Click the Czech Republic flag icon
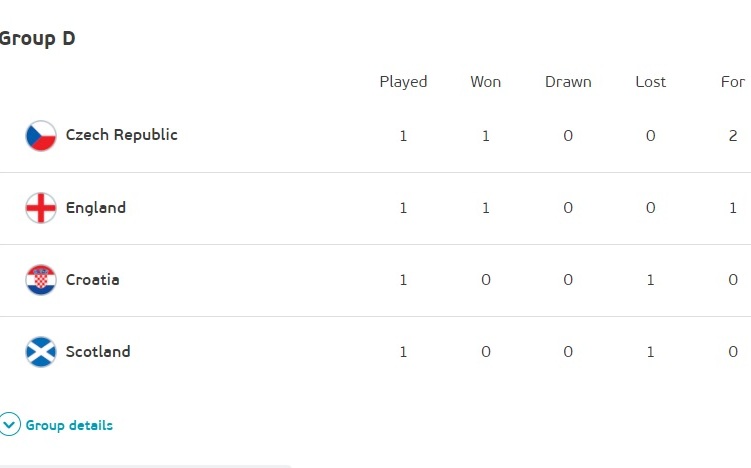 click(x=41, y=136)
